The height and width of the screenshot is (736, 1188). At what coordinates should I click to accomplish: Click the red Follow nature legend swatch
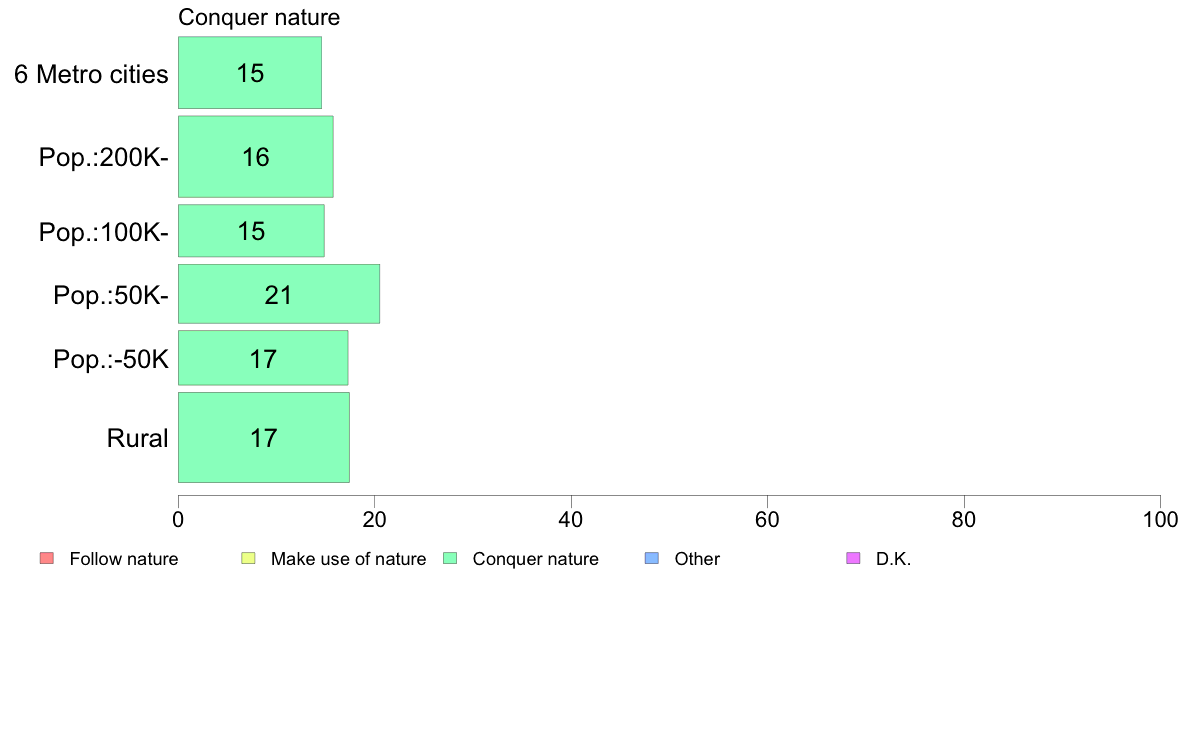[47, 559]
